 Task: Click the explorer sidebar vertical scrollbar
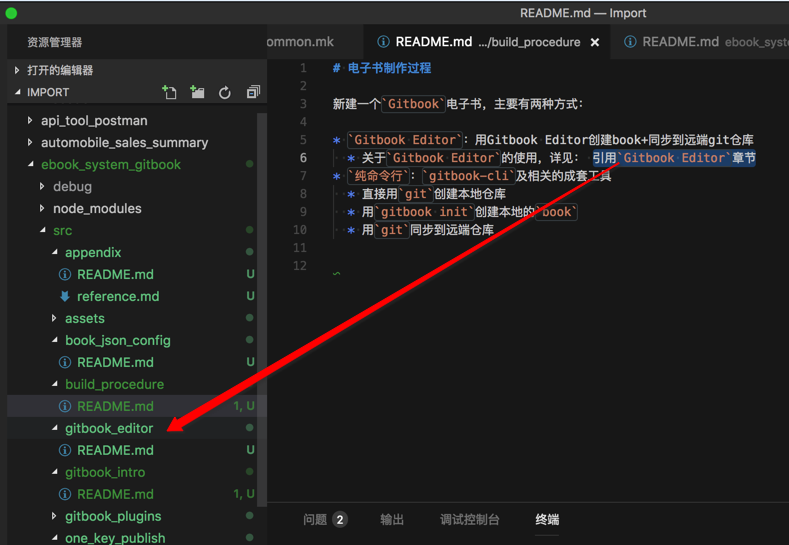pyautogui.click(x=262, y=309)
